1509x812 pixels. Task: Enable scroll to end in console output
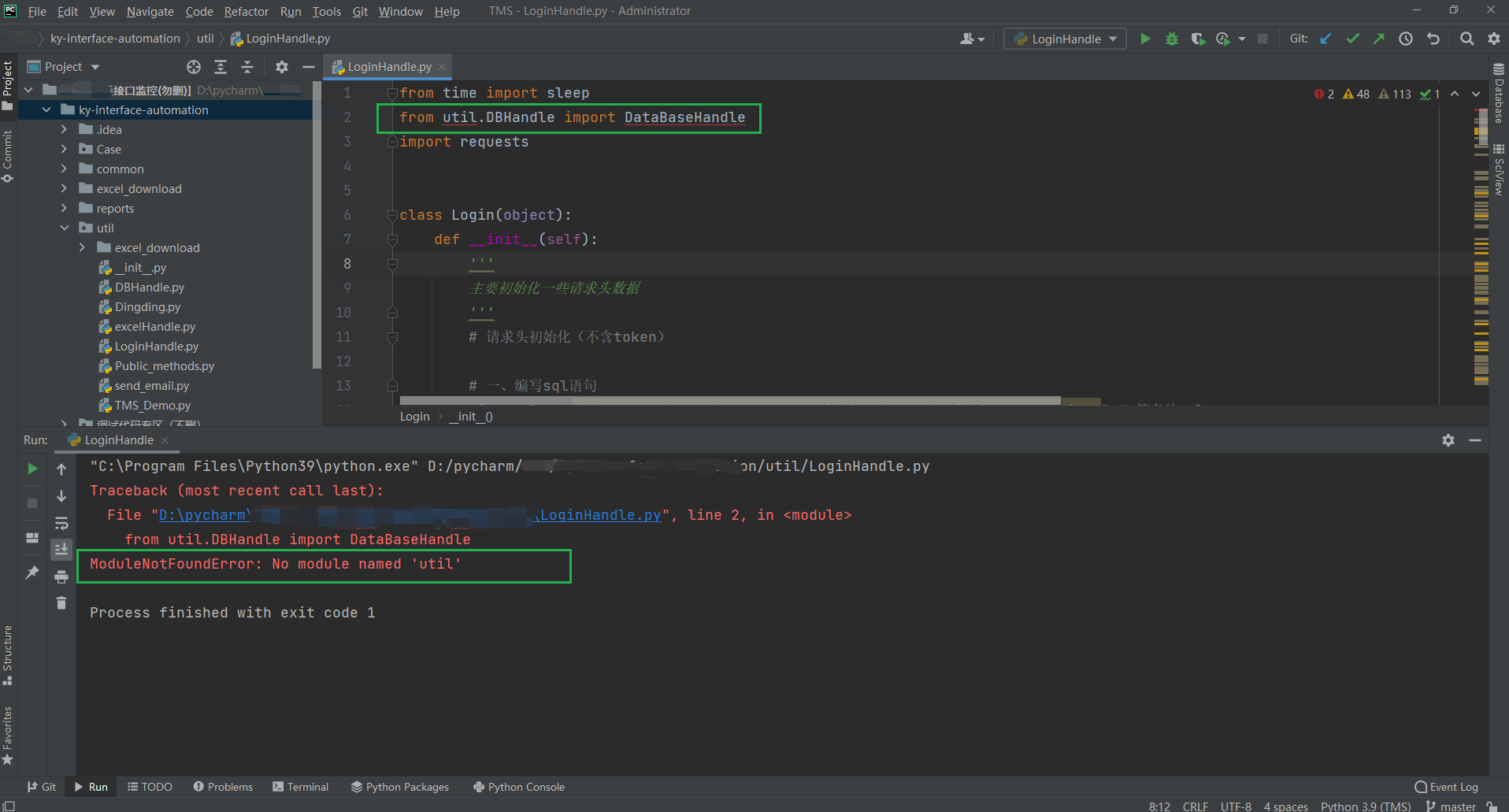point(61,550)
